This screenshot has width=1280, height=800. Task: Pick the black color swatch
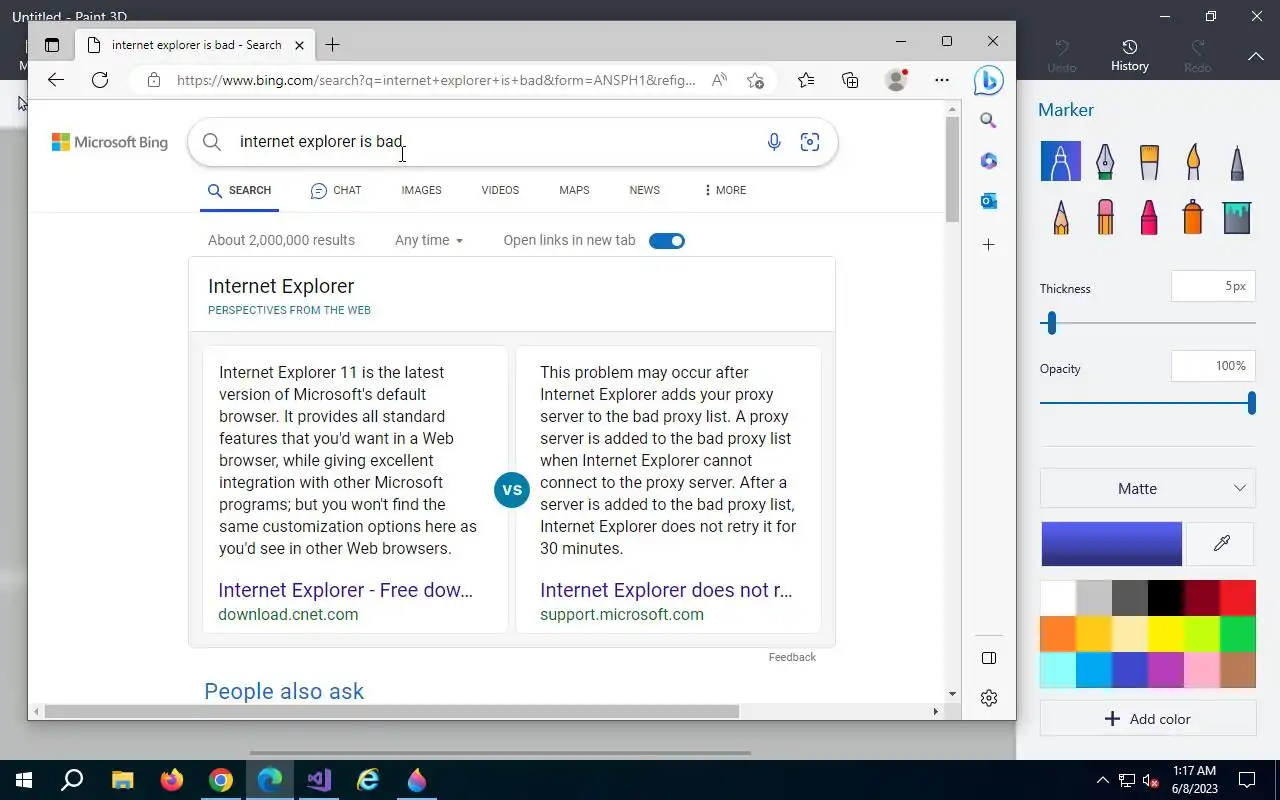[1166, 598]
